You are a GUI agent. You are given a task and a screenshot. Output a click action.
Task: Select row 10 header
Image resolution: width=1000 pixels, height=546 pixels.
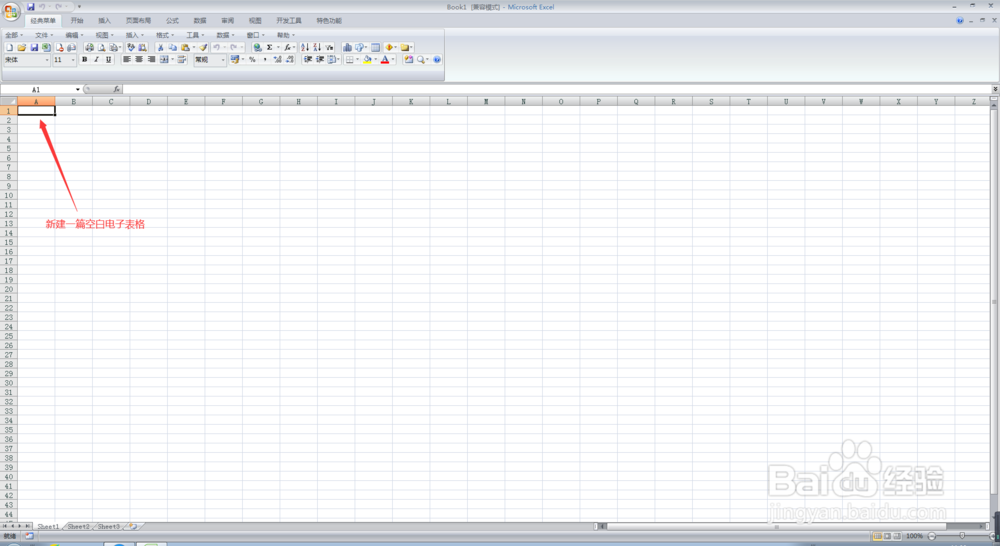(x=8, y=195)
